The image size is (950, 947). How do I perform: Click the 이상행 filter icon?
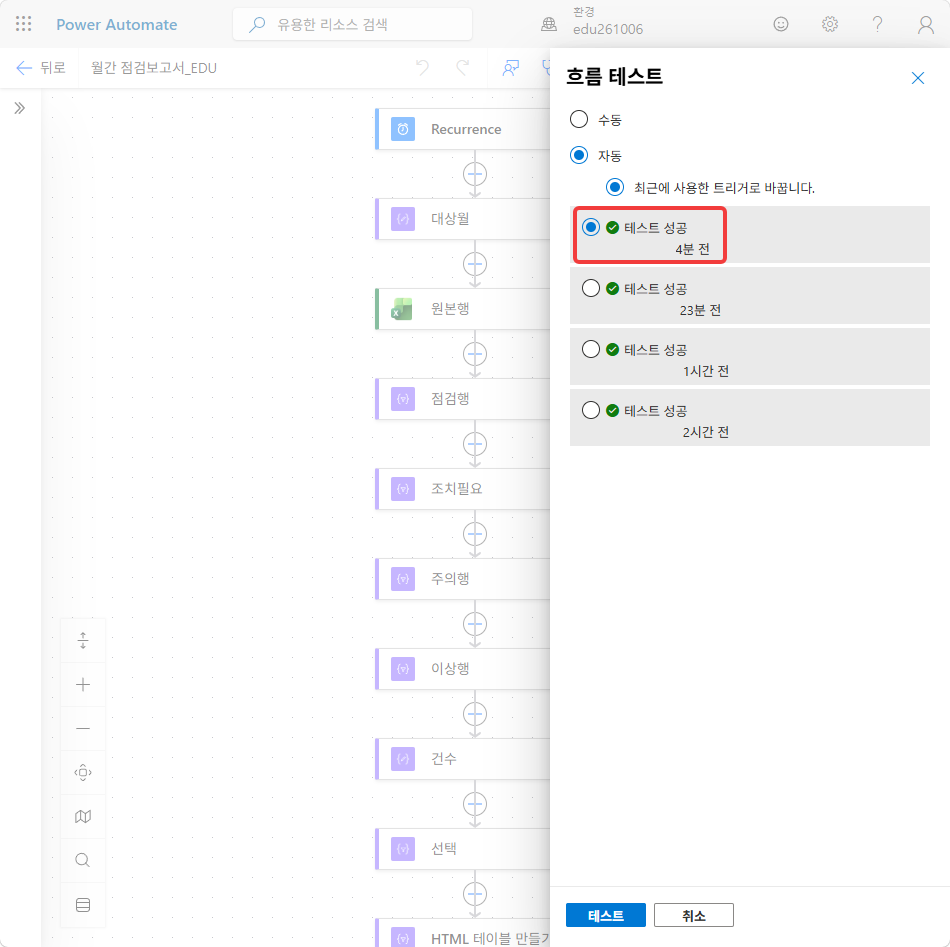point(403,669)
